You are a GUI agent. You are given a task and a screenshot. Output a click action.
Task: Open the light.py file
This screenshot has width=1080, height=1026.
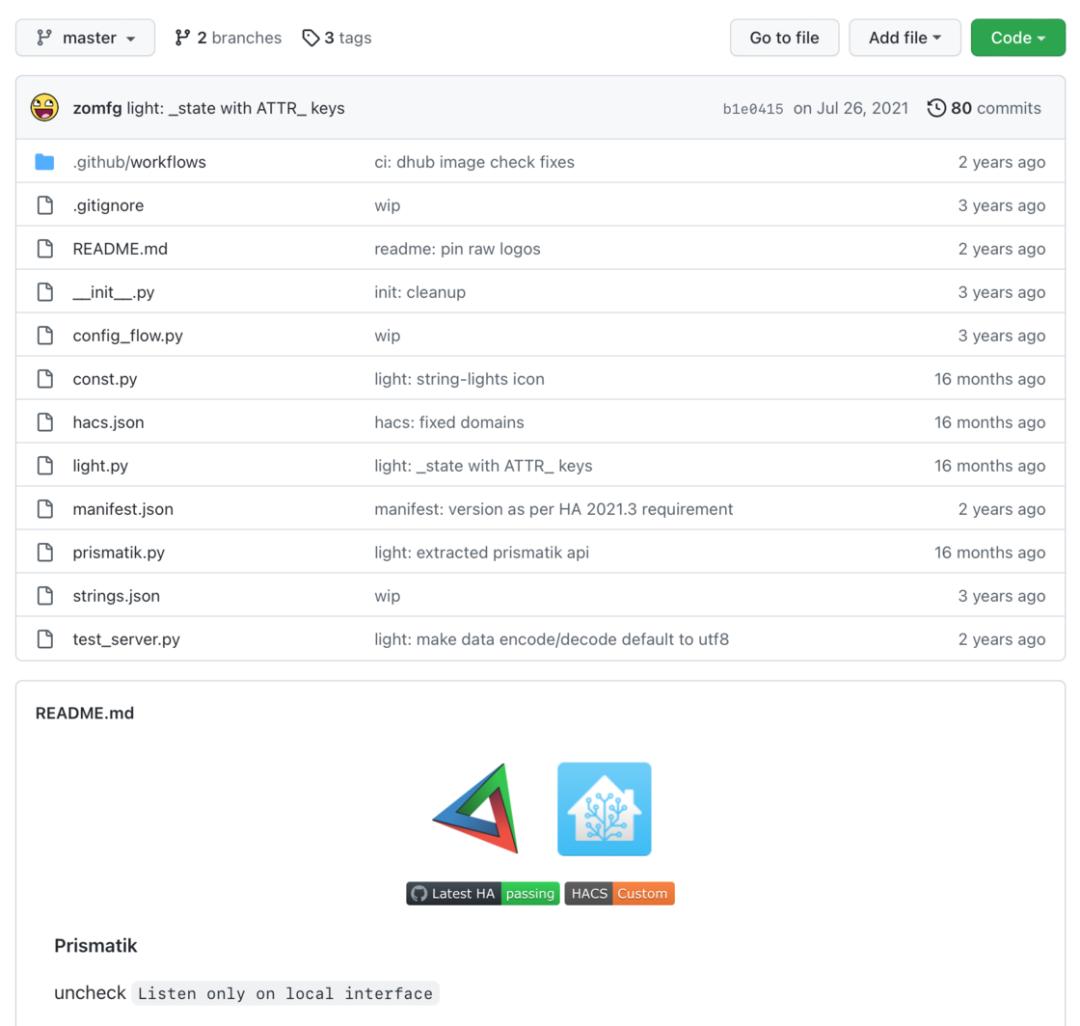pos(101,465)
